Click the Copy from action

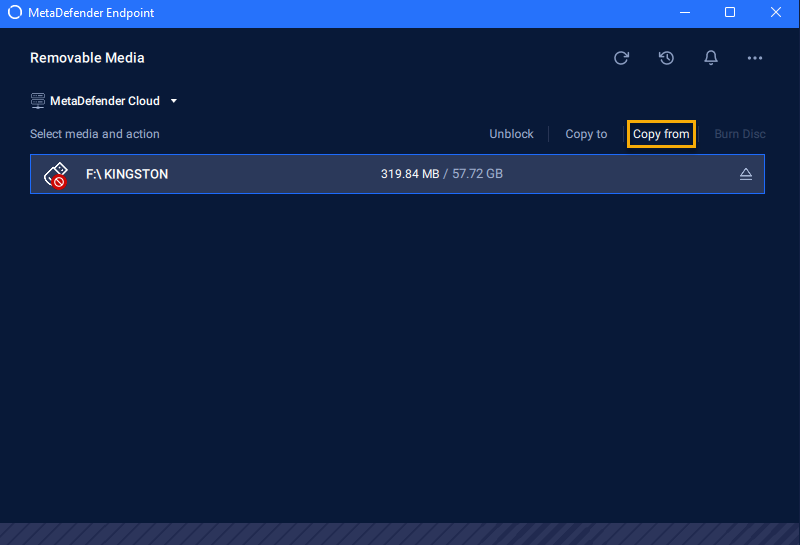[661, 134]
